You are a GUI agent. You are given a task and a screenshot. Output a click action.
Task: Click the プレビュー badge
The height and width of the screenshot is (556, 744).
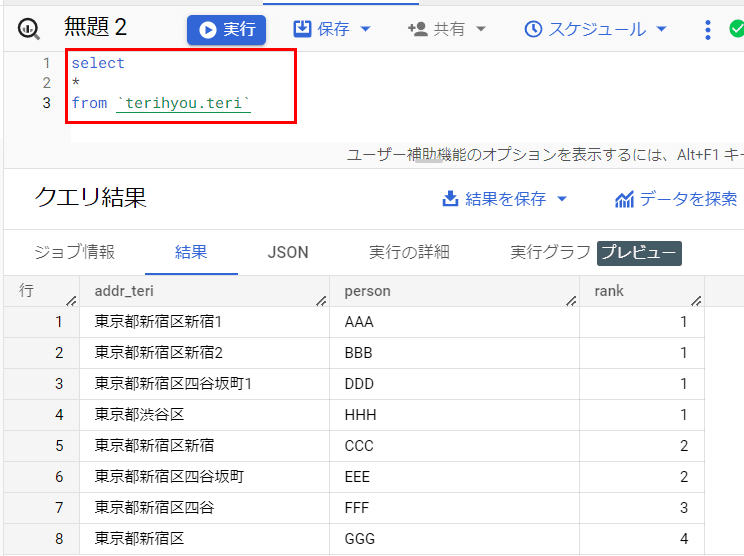click(639, 253)
